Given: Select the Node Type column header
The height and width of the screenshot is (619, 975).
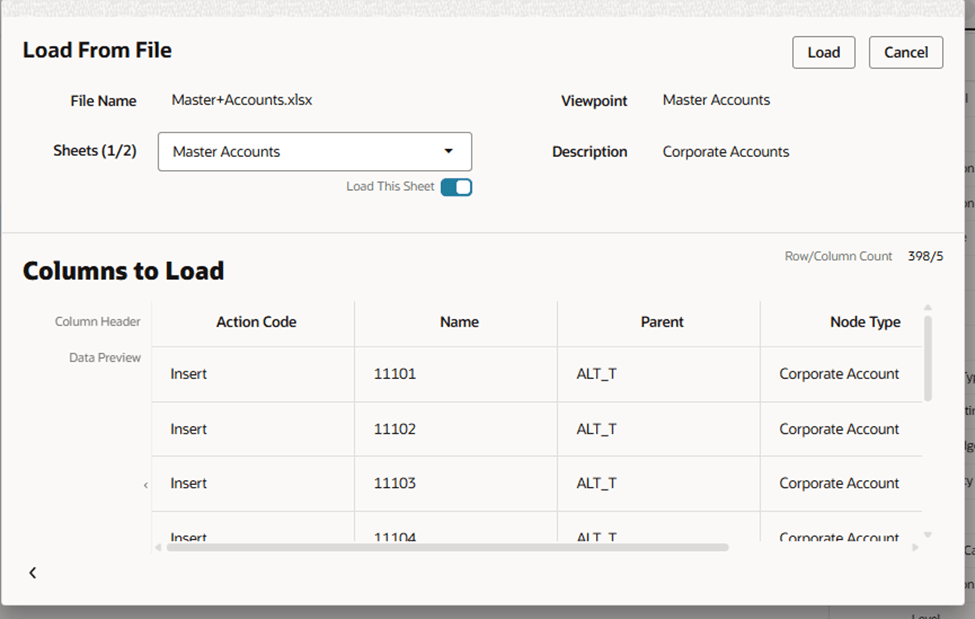Looking at the screenshot, I should [x=864, y=322].
